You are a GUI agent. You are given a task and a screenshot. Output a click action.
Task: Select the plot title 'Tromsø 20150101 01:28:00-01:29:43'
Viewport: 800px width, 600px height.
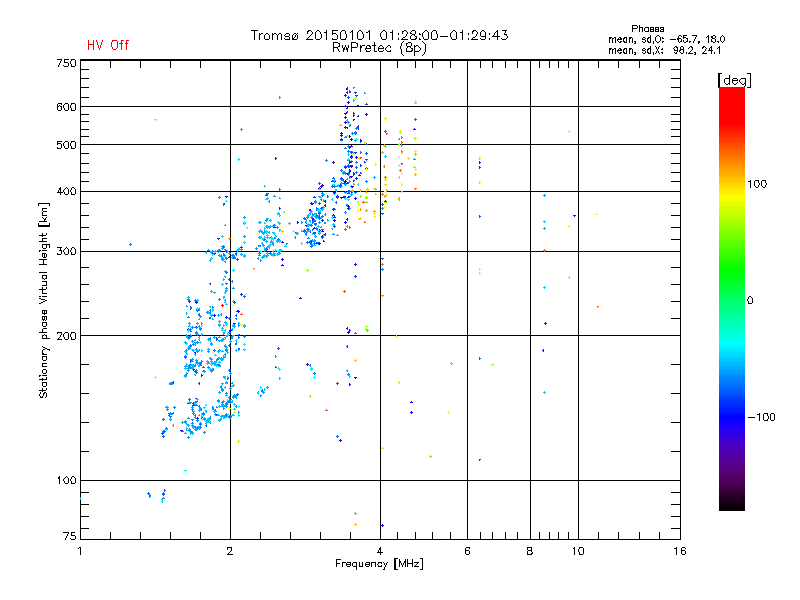pos(379,35)
